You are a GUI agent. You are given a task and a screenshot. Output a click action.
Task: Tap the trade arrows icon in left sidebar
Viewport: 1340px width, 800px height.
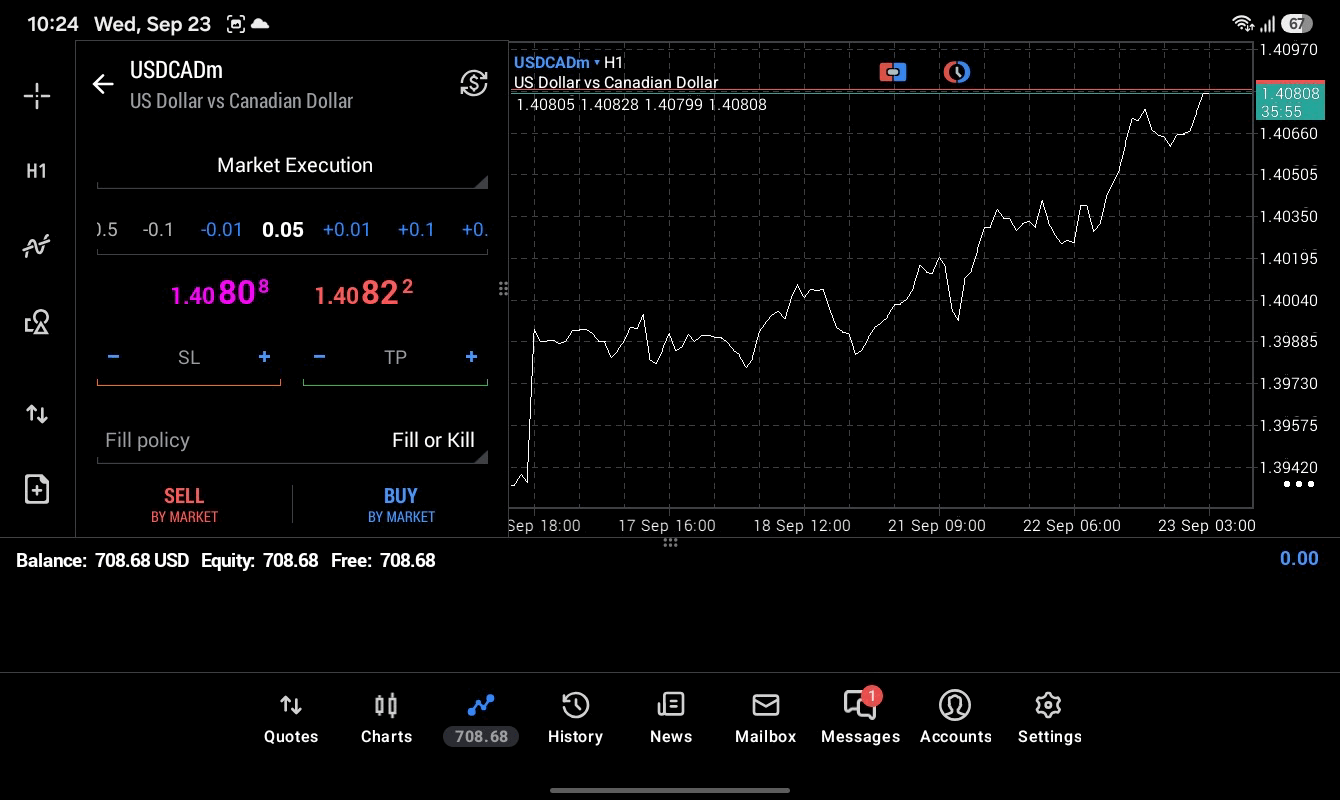click(x=37, y=414)
